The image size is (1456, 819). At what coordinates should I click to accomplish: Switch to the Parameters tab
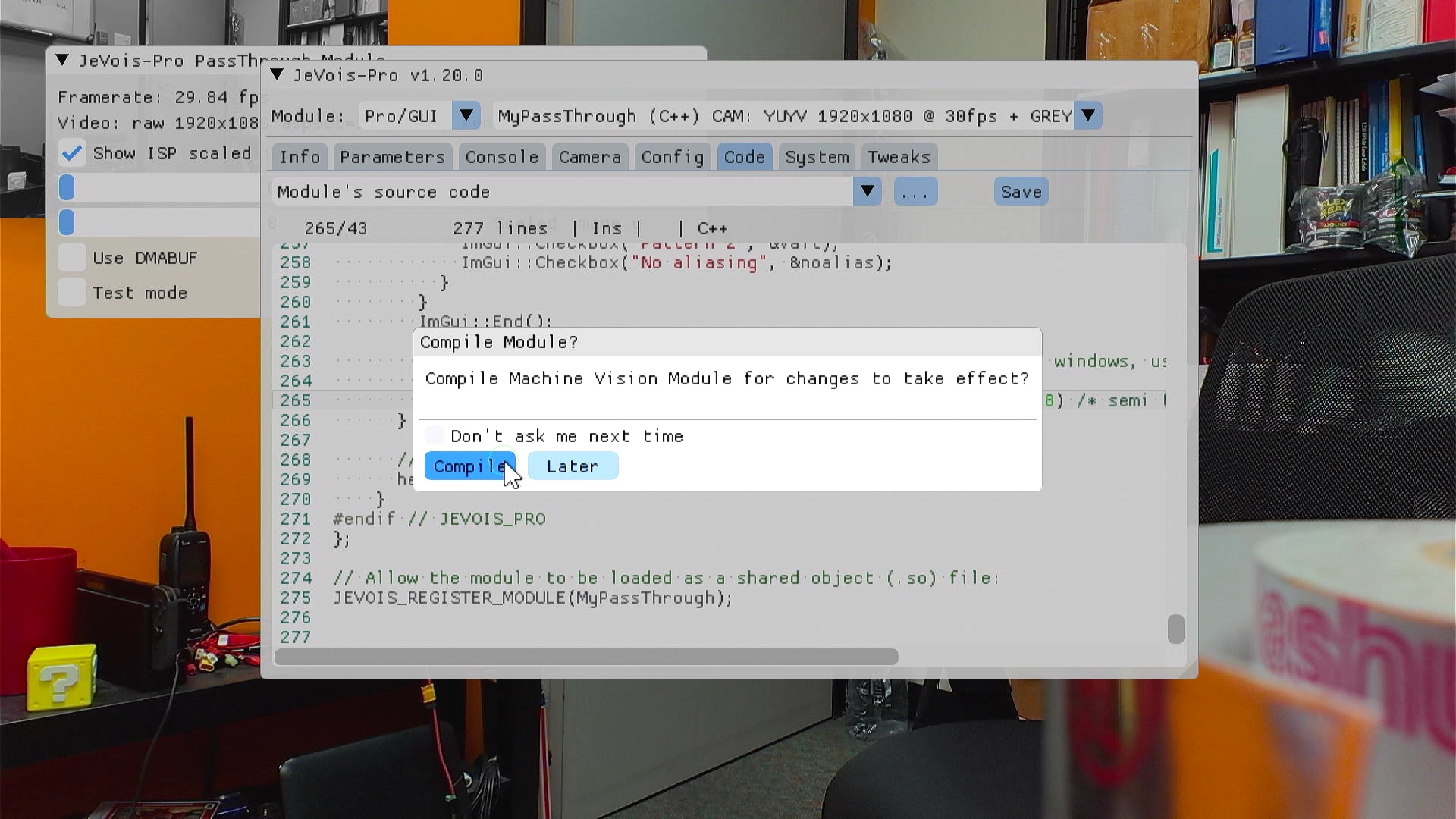392,157
